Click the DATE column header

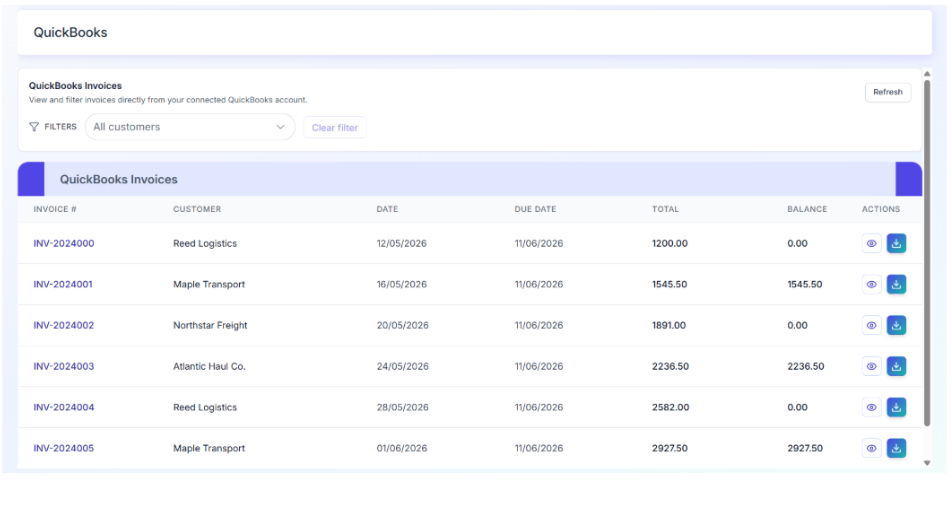pos(387,209)
